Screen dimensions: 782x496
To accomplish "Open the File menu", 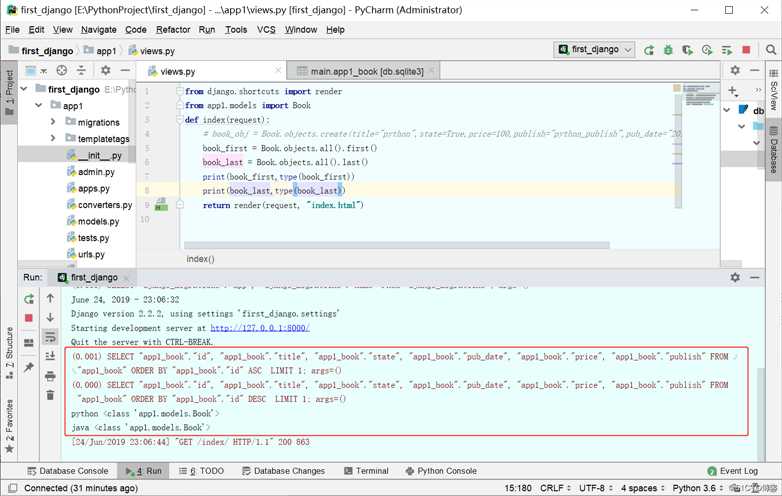I will tap(12, 30).
